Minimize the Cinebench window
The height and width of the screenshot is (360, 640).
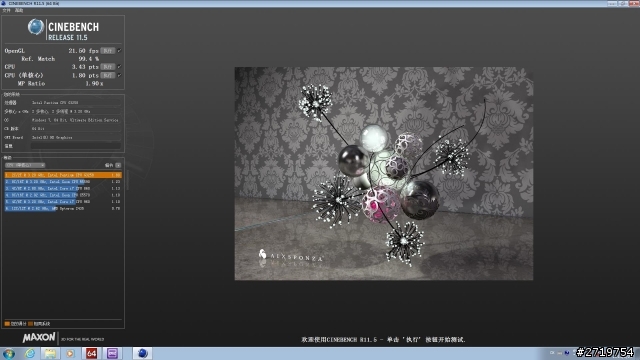(x=611, y=3)
